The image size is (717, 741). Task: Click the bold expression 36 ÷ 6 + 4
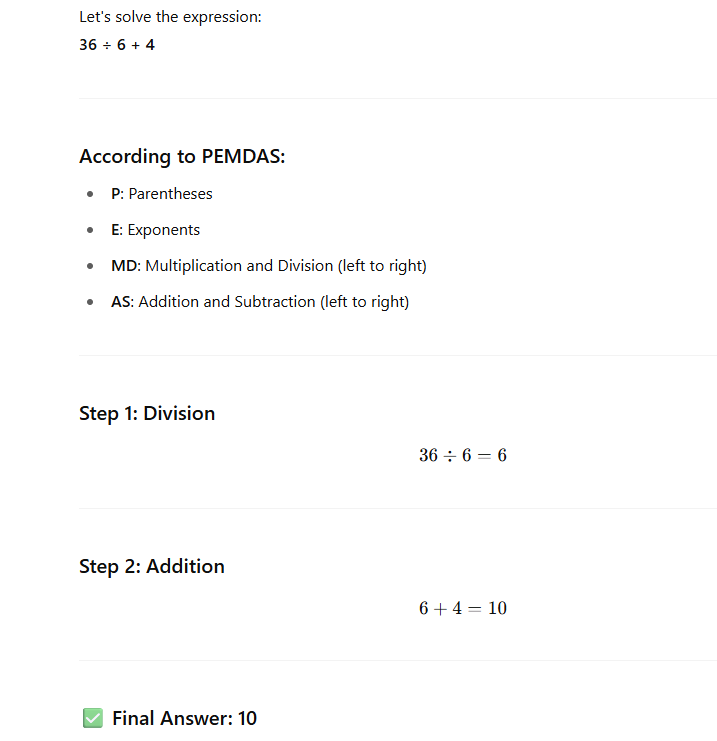click(117, 45)
